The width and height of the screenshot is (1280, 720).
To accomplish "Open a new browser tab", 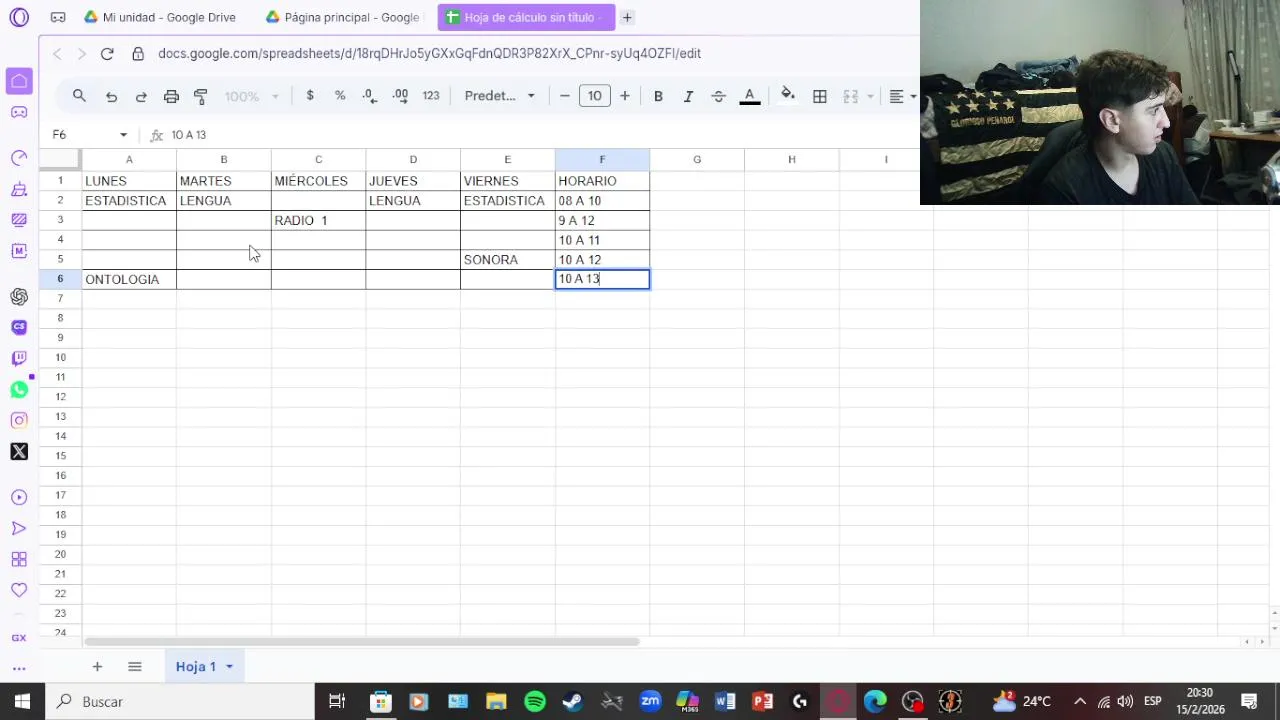I will [x=627, y=17].
